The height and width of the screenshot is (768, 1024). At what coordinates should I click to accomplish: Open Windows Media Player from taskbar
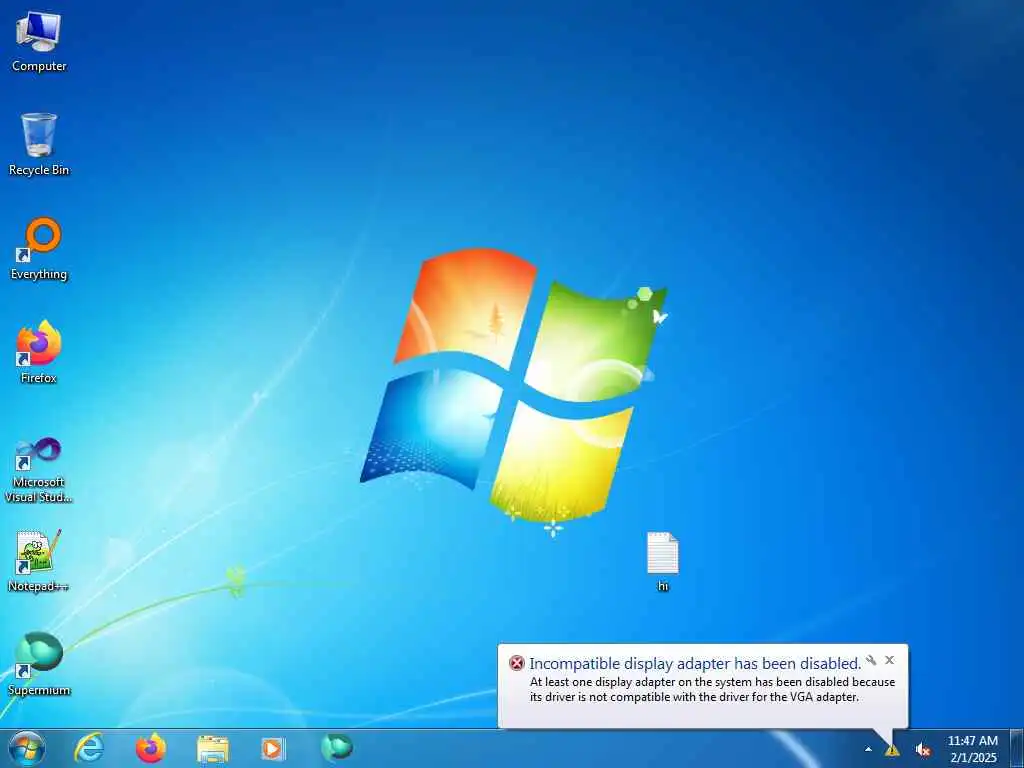[273, 748]
